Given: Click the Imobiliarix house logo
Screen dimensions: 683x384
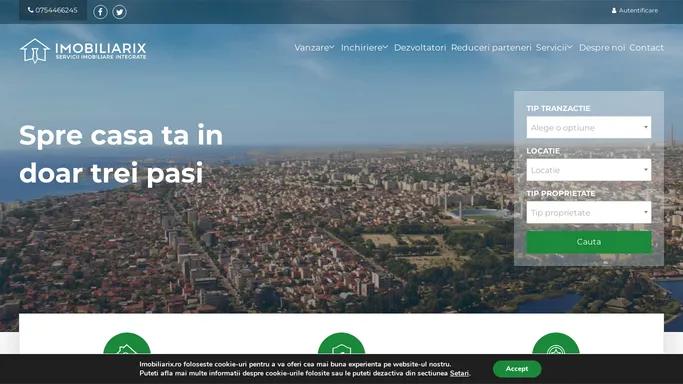Looking at the screenshot, I should pos(83,51).
